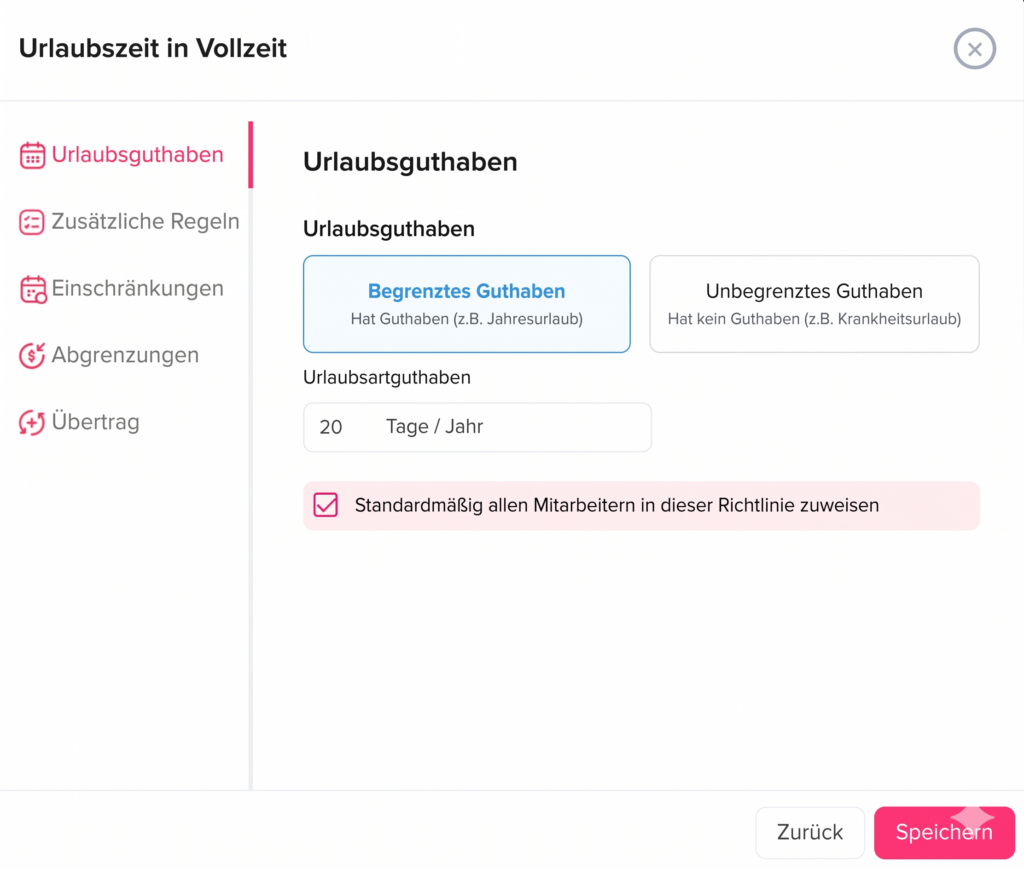Click the Abgrenzungen dollar-cycle icon
This screenshot has height=869, width=1024.
[x=30, y=355]
